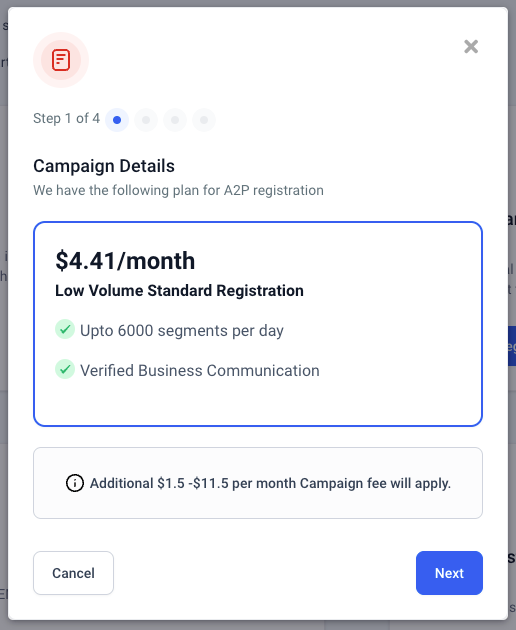Image resolution: width=516 pixels, height=630 pixels.
Task: Proceed with the Next button
Action: [x=449, y=573]
